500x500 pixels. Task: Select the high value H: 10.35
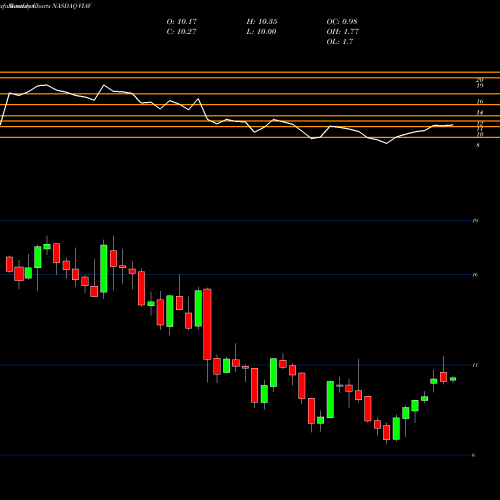coord(262,22)
